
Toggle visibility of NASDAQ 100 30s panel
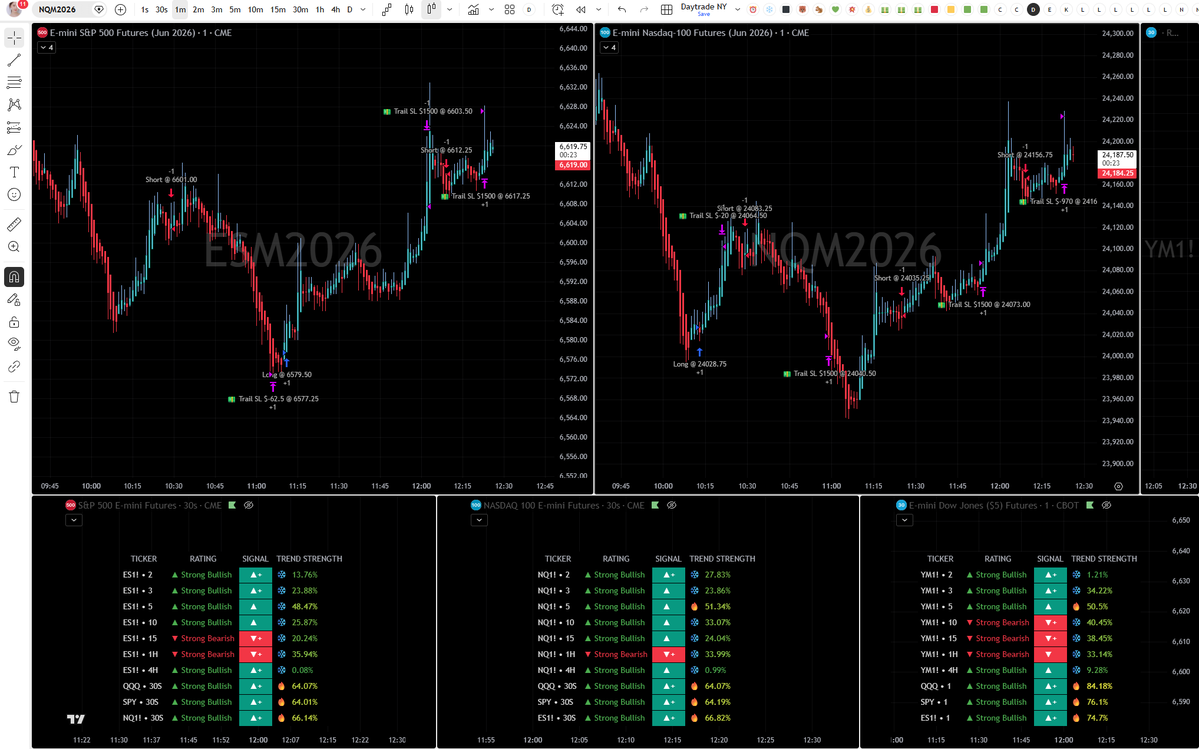pos(671,505)
